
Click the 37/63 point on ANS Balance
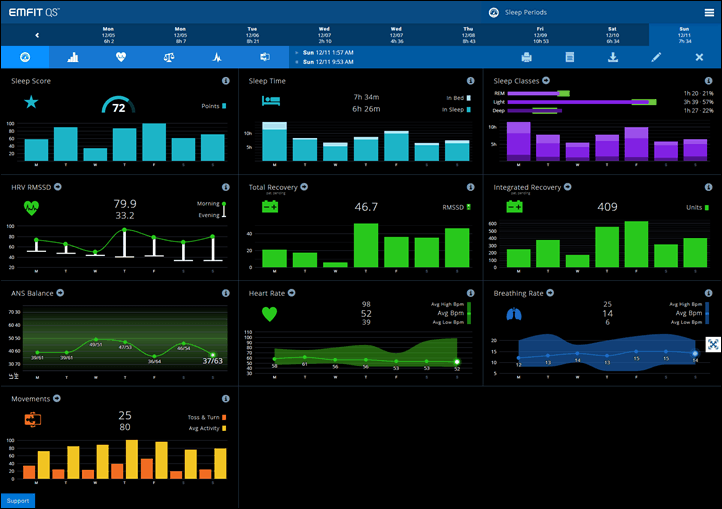coord(213,355)
